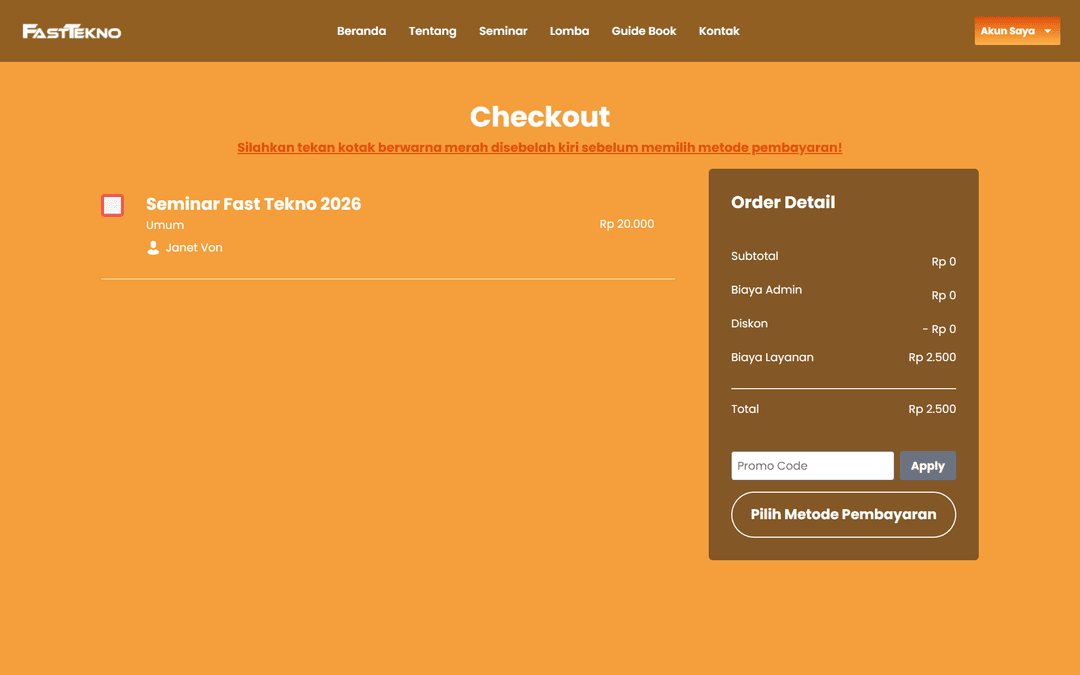The image size is (1080, 675).
Task: Open the Lomba page
Action: (569, 31)
